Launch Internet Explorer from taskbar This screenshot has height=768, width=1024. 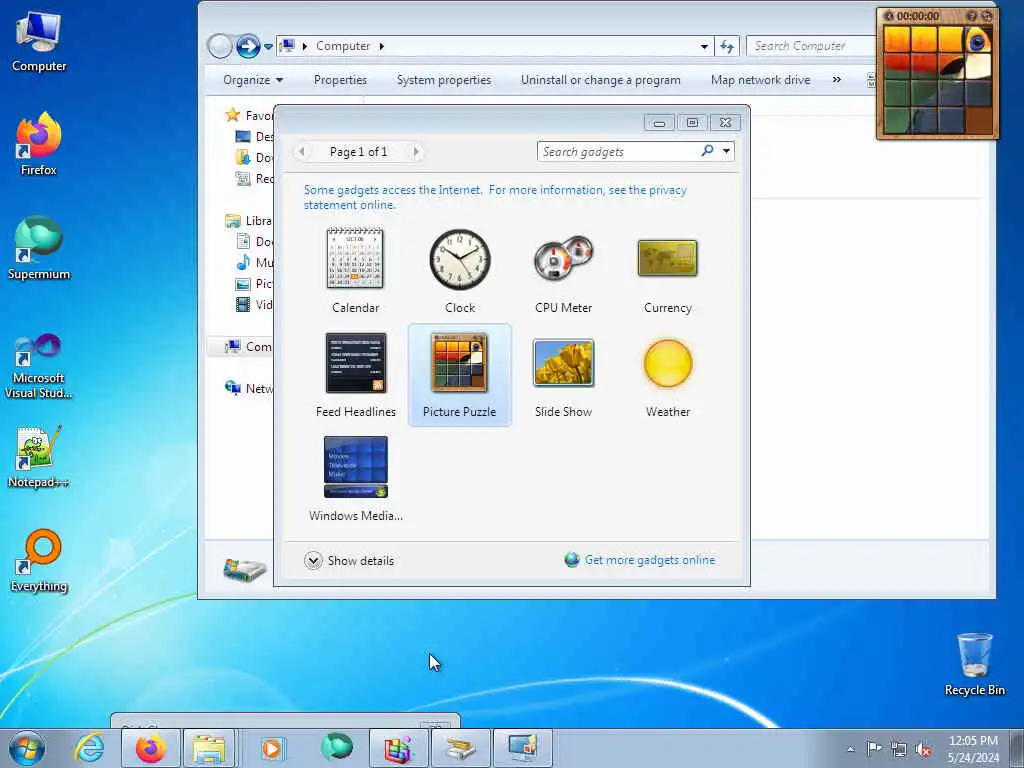coord(89,748)
